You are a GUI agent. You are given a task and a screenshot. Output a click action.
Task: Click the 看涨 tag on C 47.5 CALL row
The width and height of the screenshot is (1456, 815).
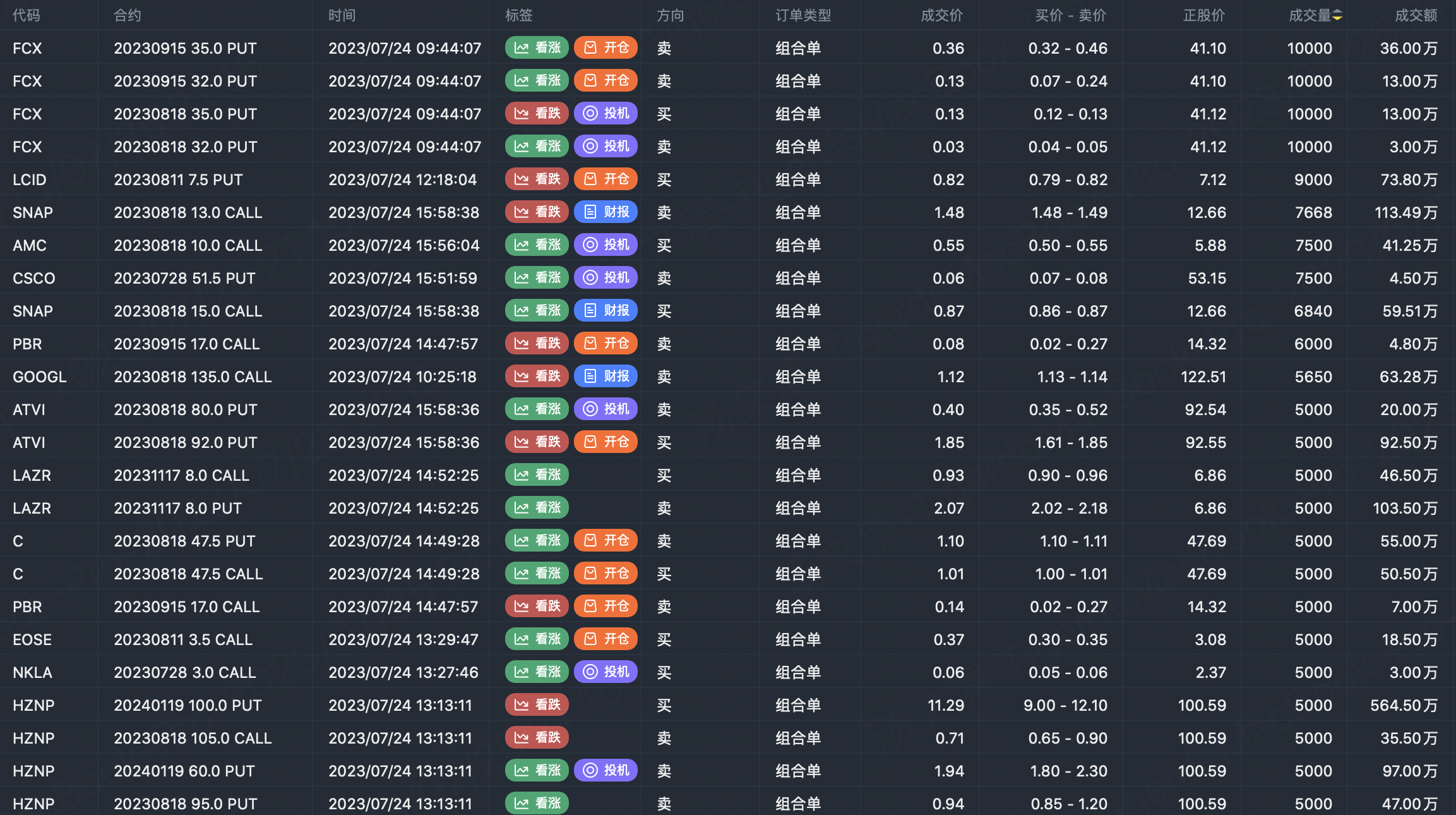coord(537,574)
